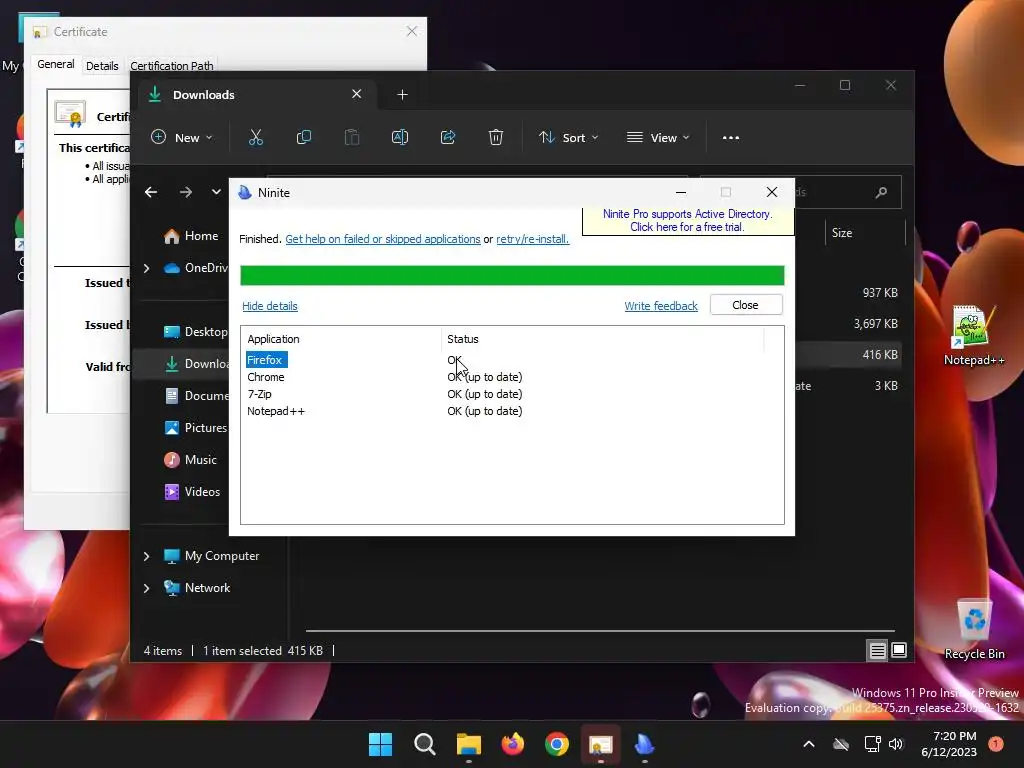The image size is (1024, 768).
Task: Launch Firefox from the taskbar
Action: pos(513,744)
